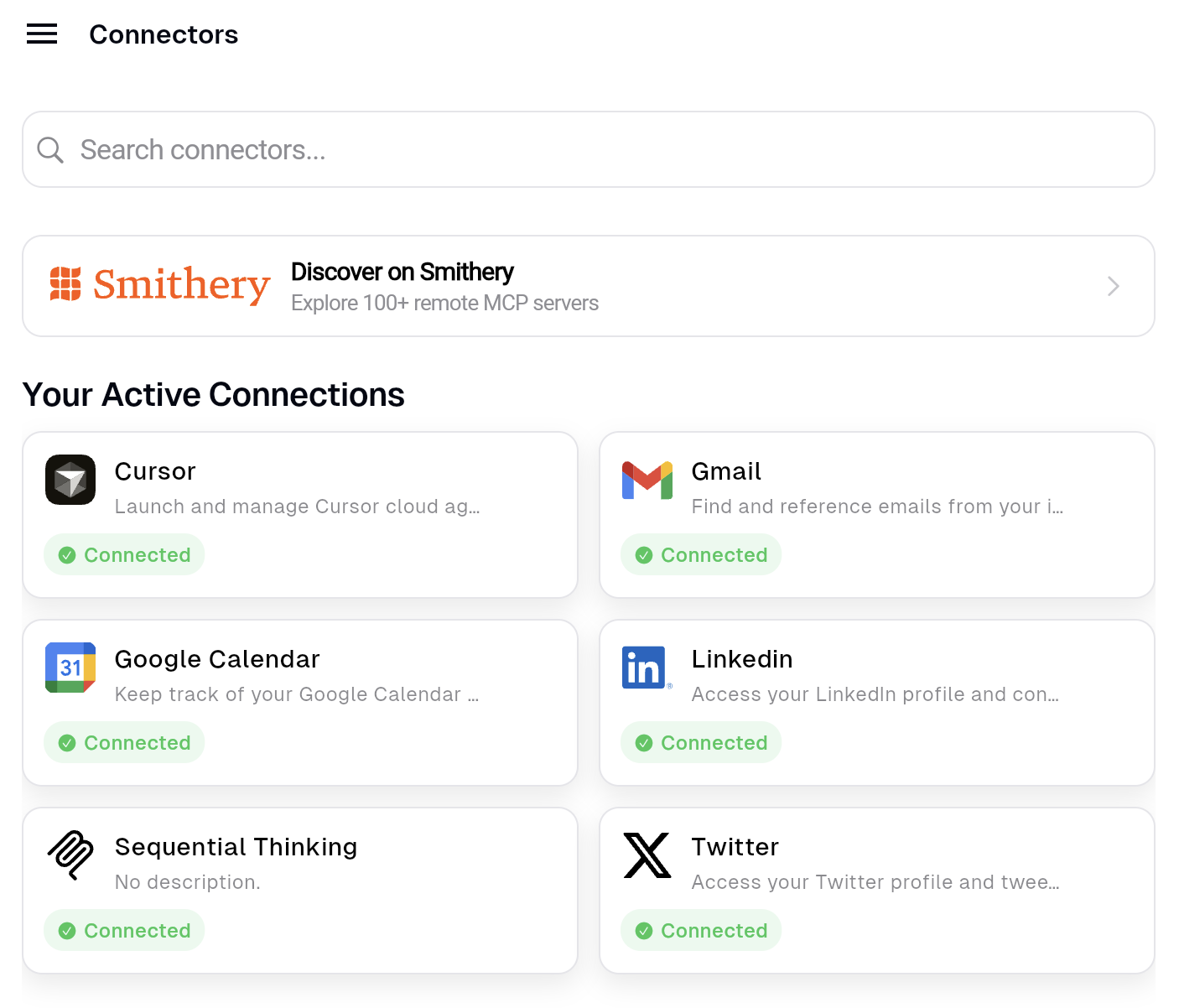Click the LinkedIn logo icon
The image size is (1179, 1008).
[x=646, y=668]
